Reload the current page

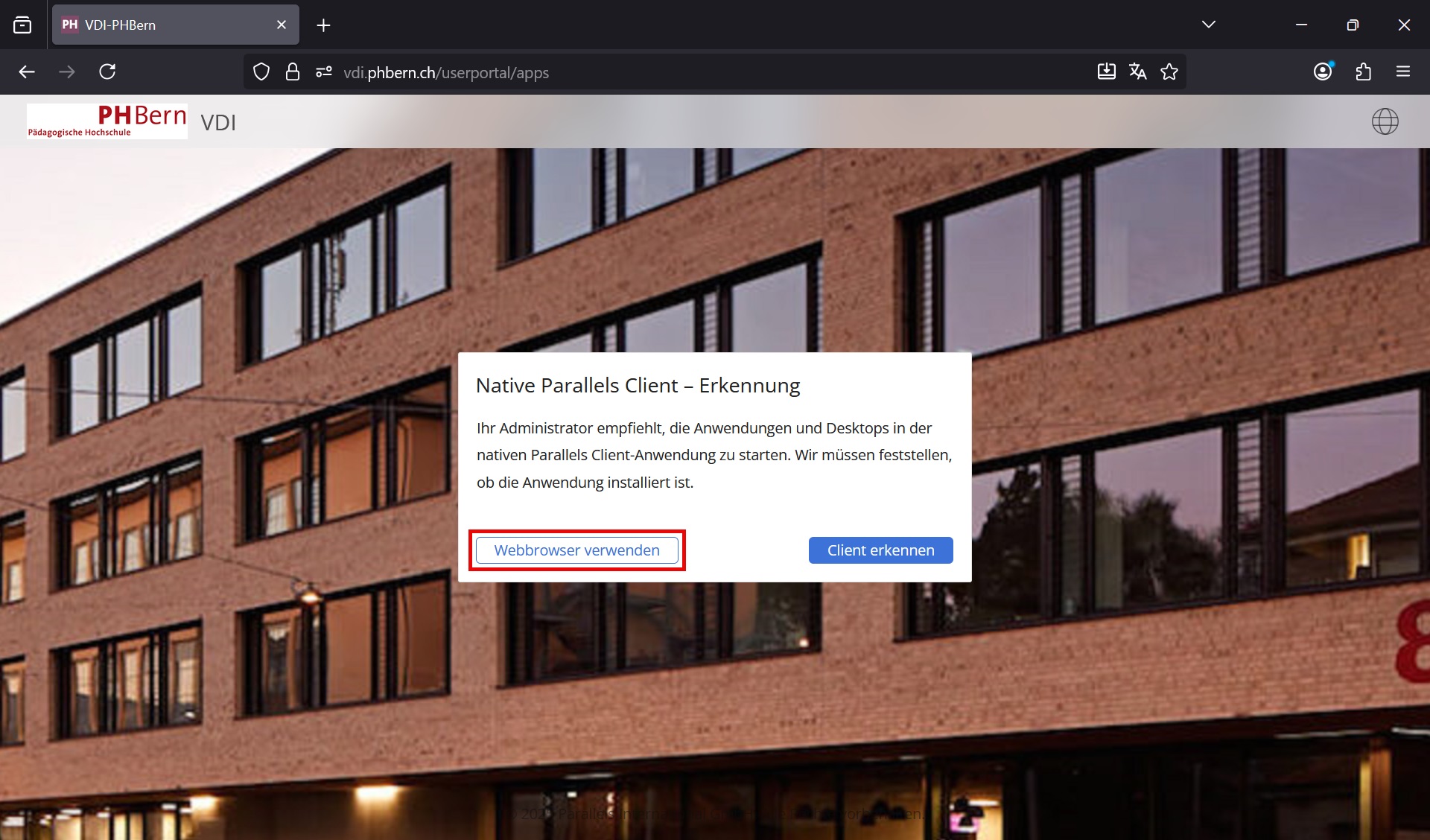(x=107, y=71)
